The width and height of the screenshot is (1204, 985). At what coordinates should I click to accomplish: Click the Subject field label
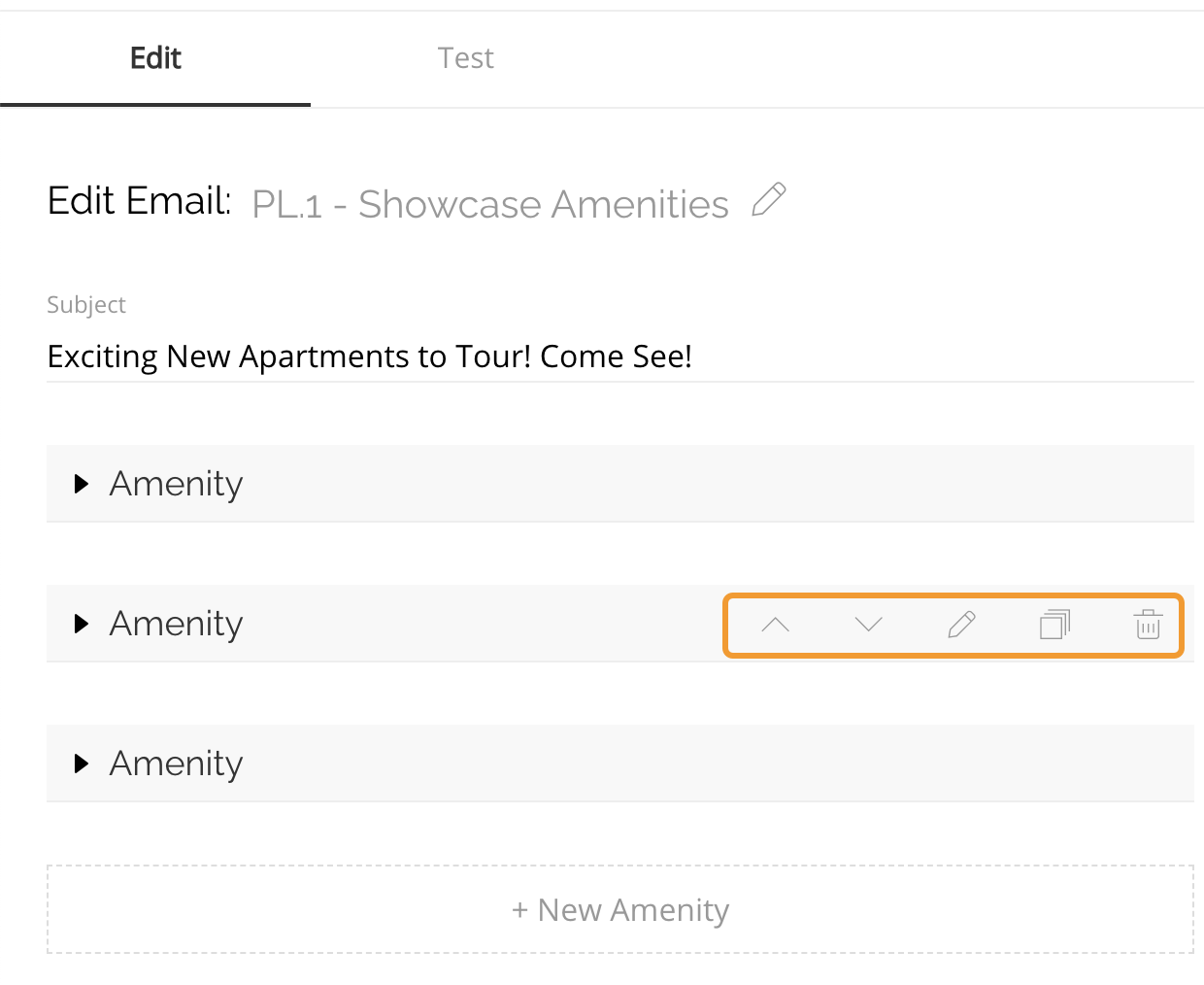coord(86,305)
